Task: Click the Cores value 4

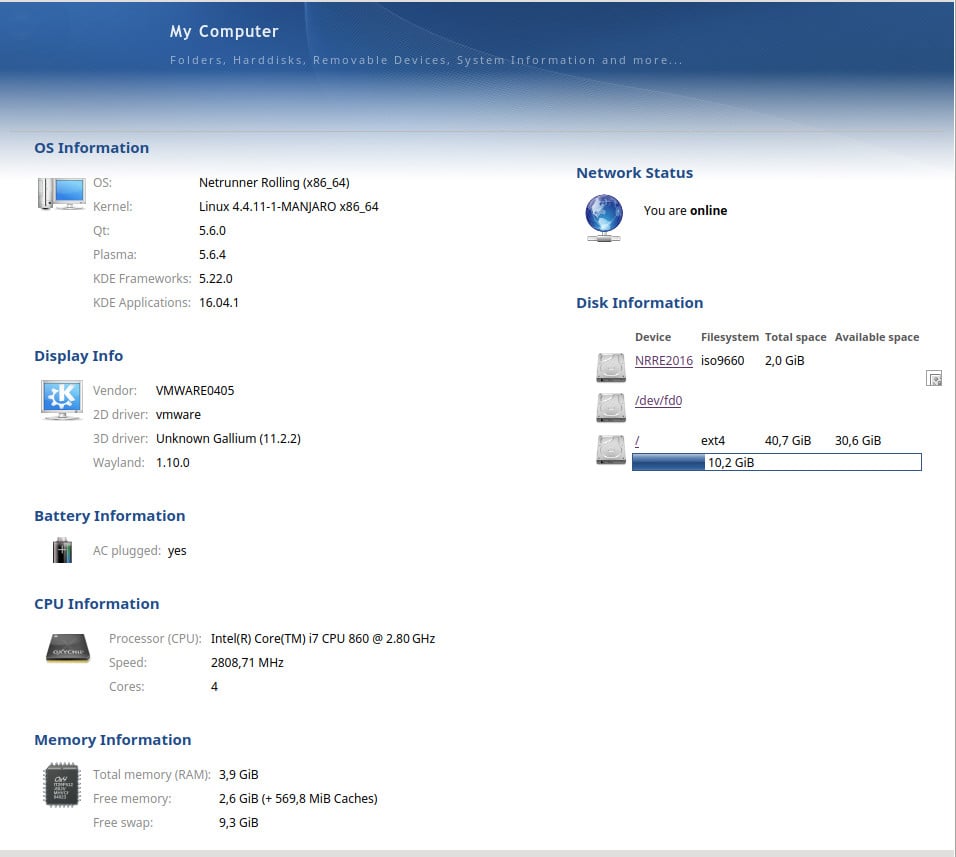Action: [214, 687]
